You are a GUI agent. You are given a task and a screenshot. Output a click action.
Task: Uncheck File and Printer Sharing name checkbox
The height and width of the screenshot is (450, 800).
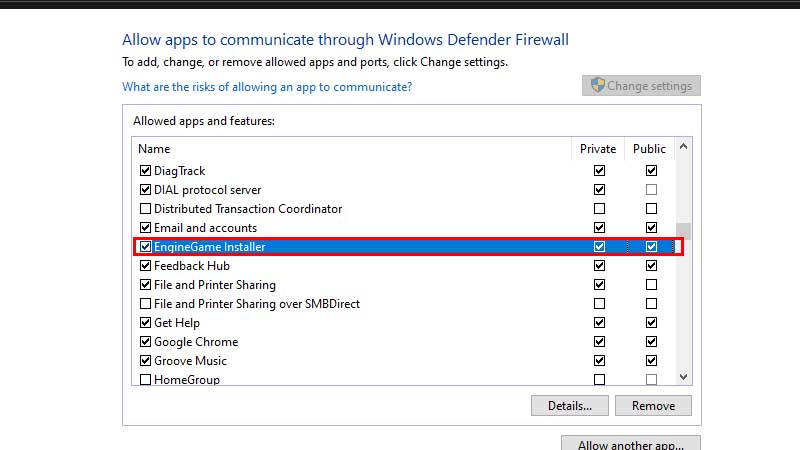click(x=145, y=285)
